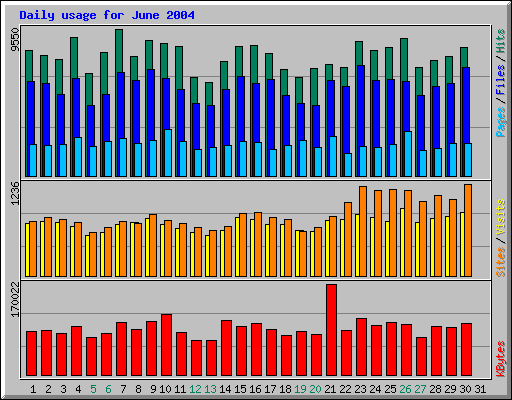Click the green hits bar for day 4

(x=74, y=57)
